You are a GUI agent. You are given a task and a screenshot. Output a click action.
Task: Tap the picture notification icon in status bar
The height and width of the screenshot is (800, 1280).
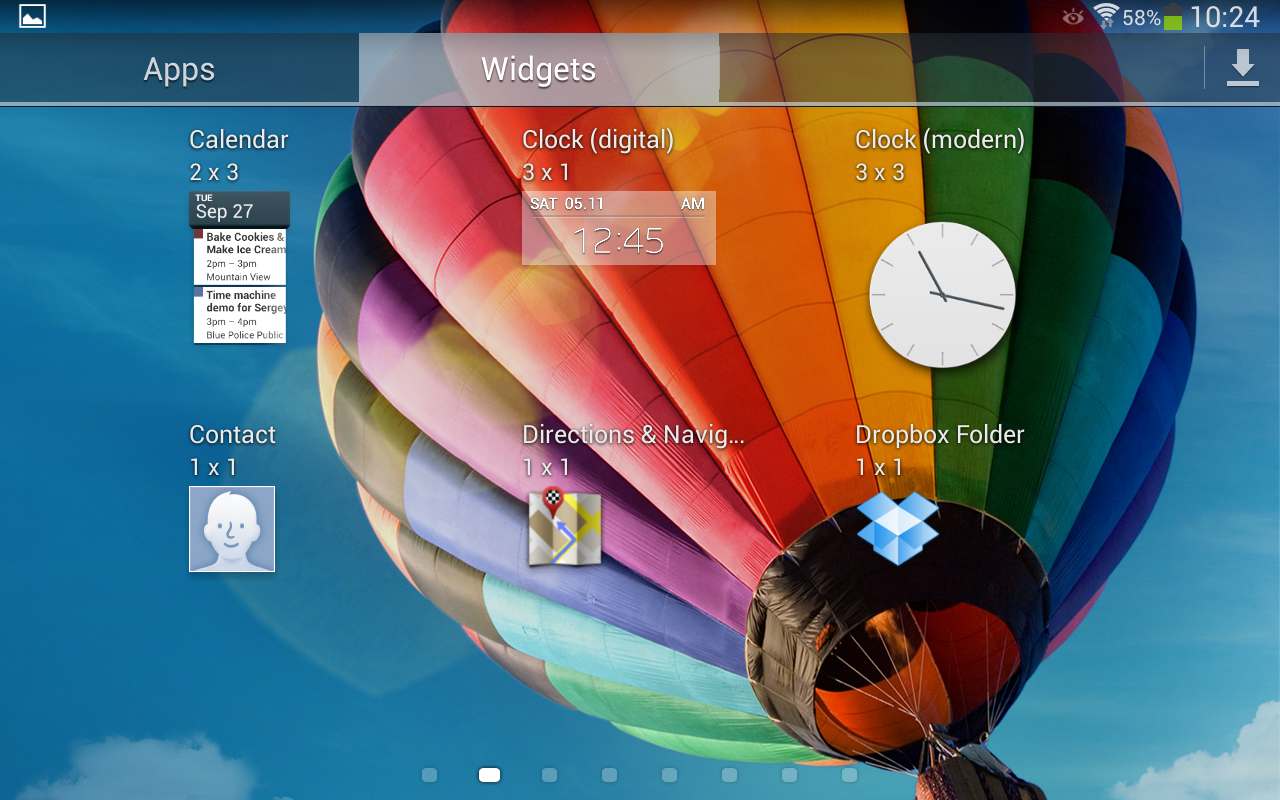pyautogui.click(x=32, y=16)
